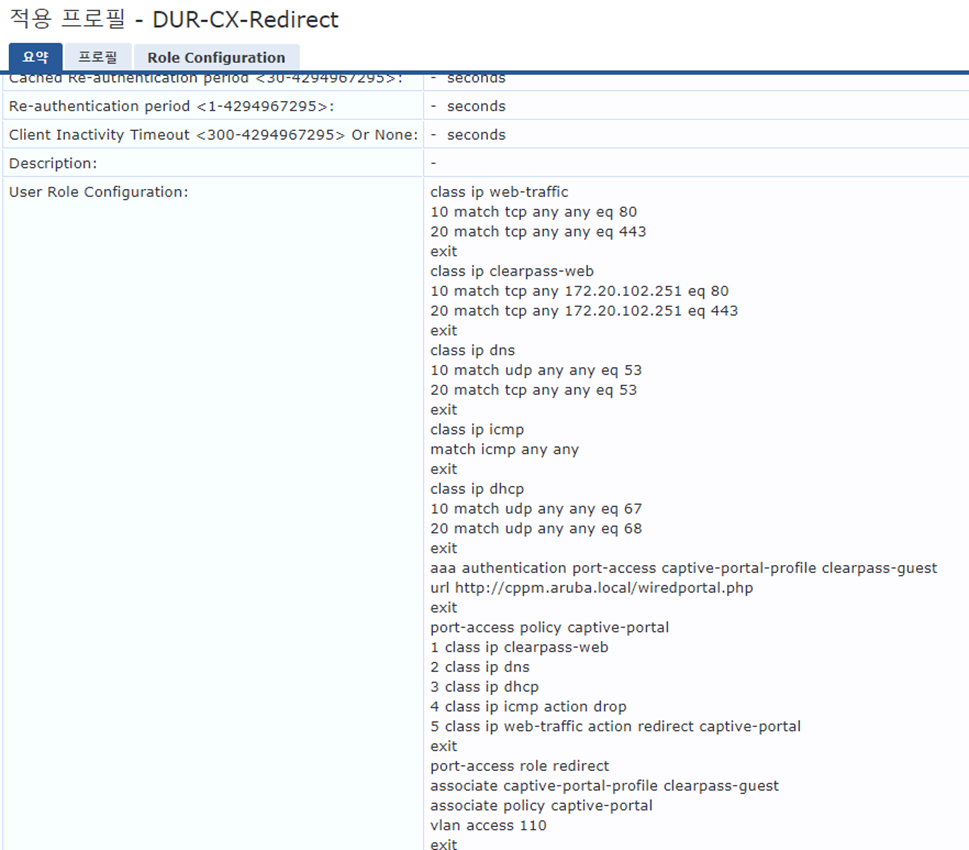The height and width of the screenshot is (850, 969).
Task: Open the Role Configuration tab
Action: [x=216, y=57]
